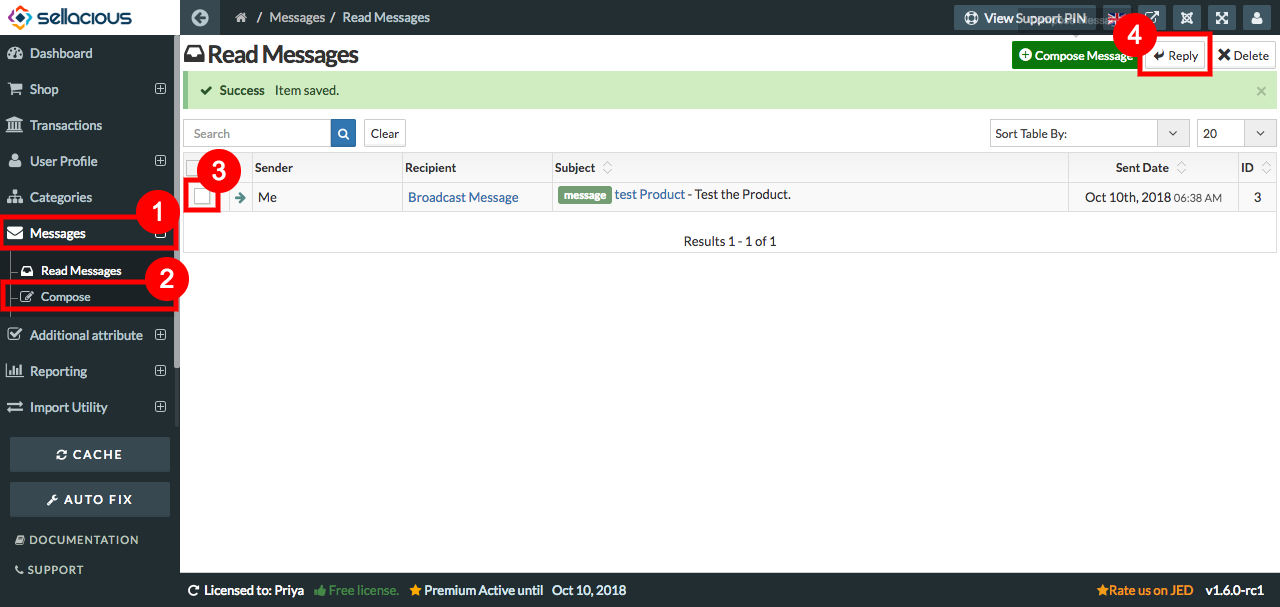
Task: Open the user account icon
Action: (1257, 18)
